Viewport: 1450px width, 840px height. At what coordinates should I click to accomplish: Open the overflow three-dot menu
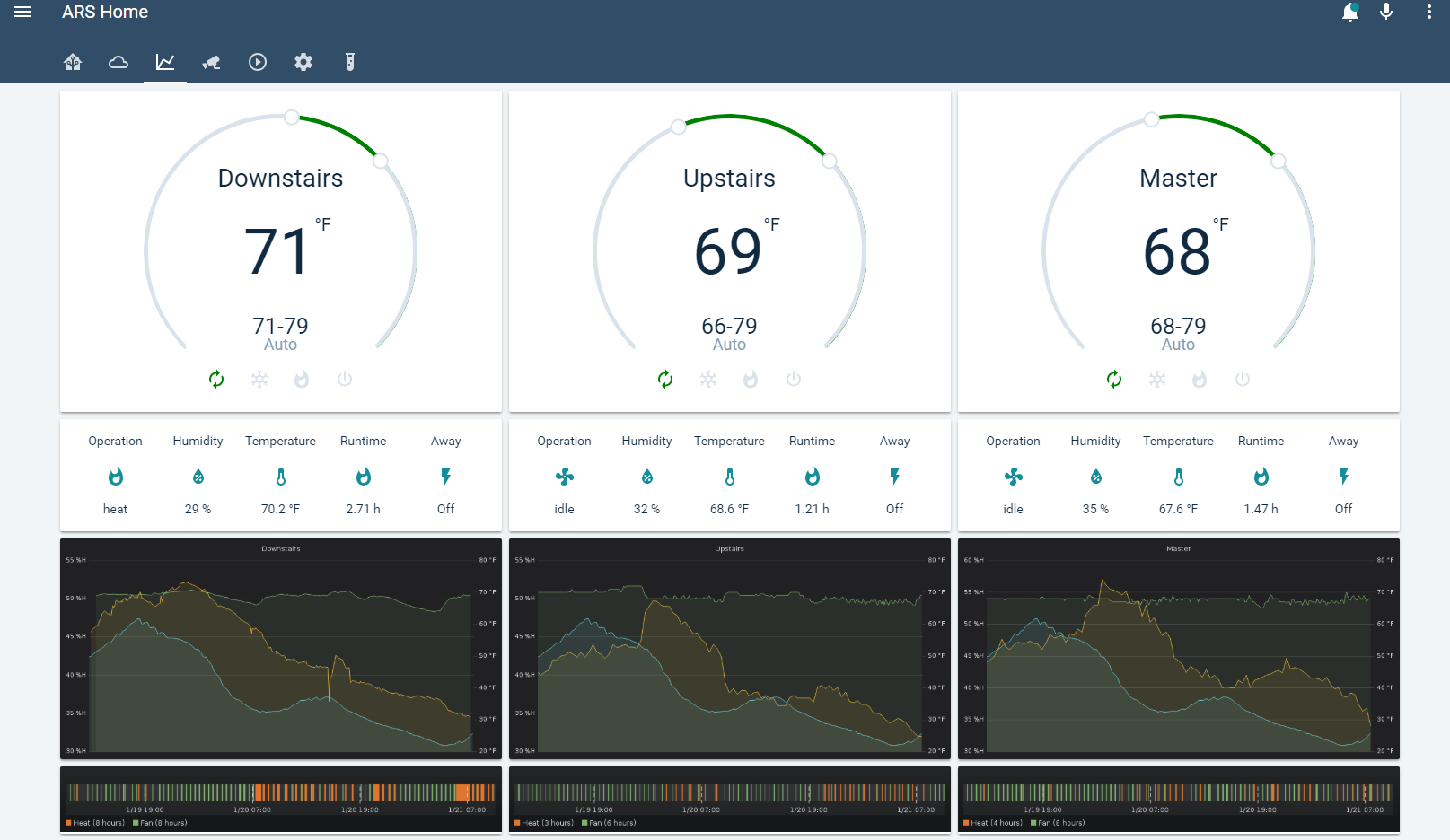coord(1429,13)
